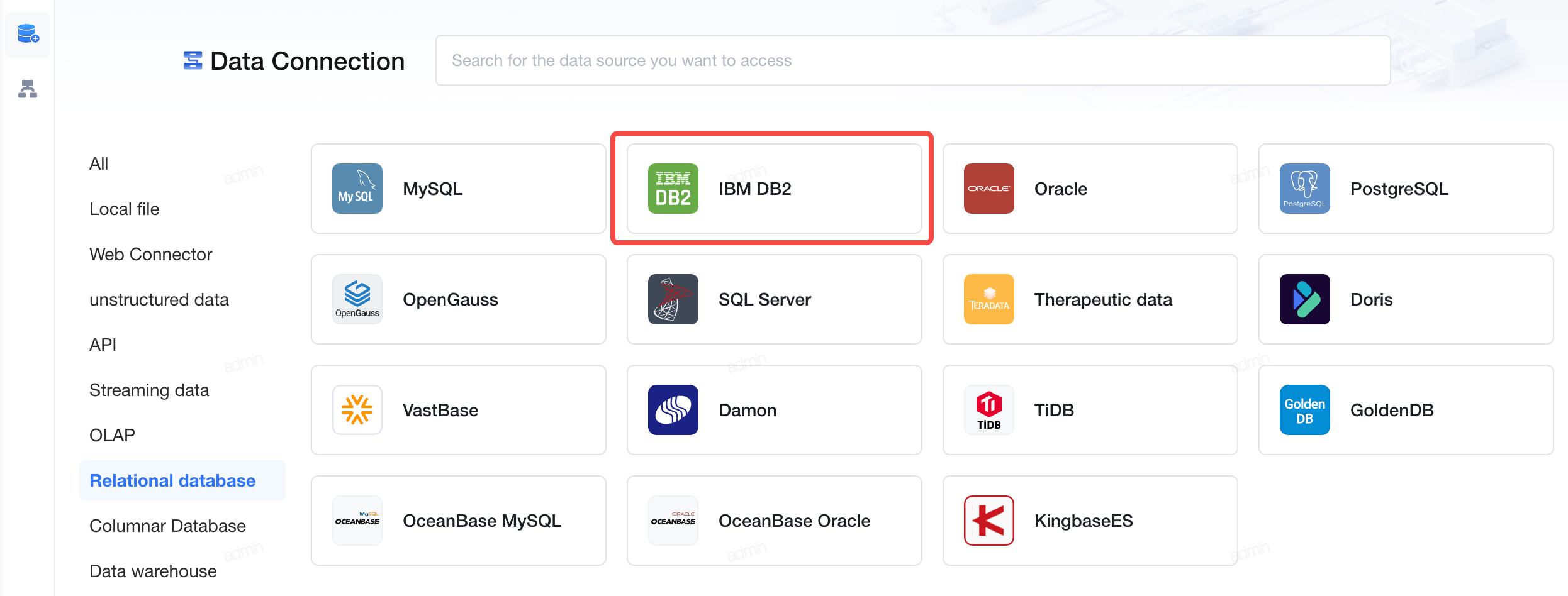
Task: Open the Local file category
Action: point(125,209)
